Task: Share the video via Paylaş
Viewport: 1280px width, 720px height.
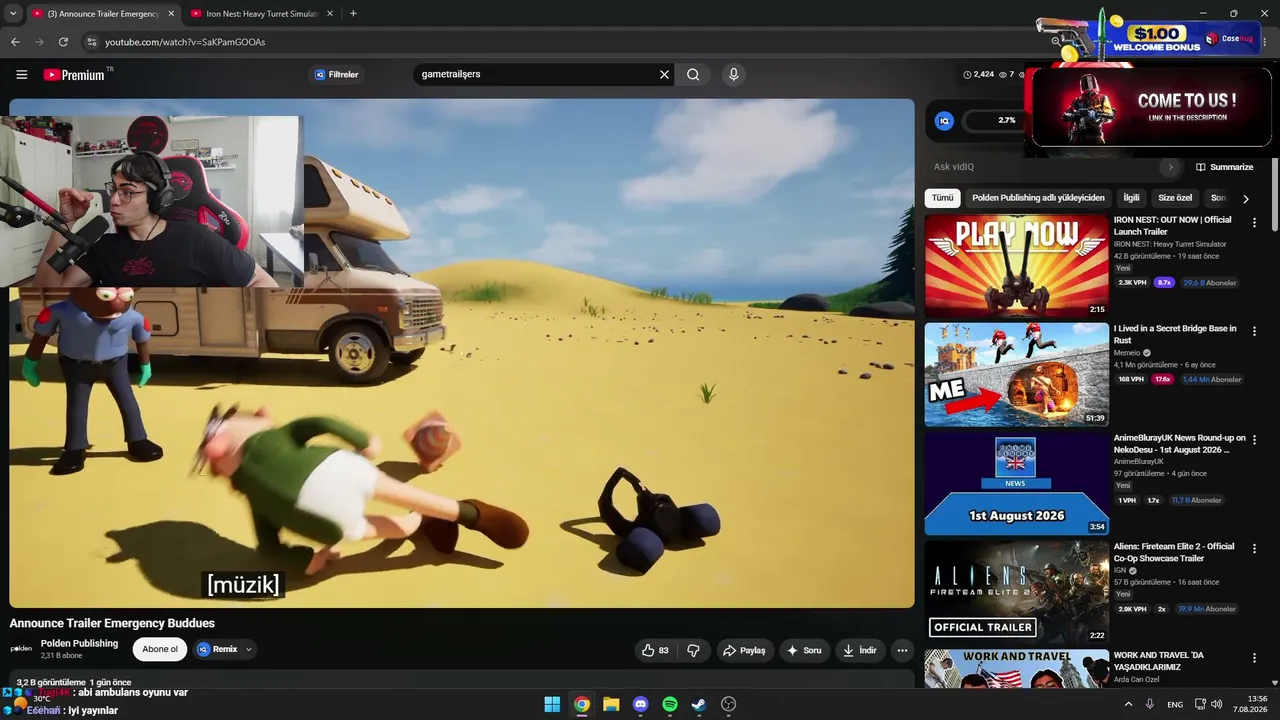Action: (x=744, y=650)
